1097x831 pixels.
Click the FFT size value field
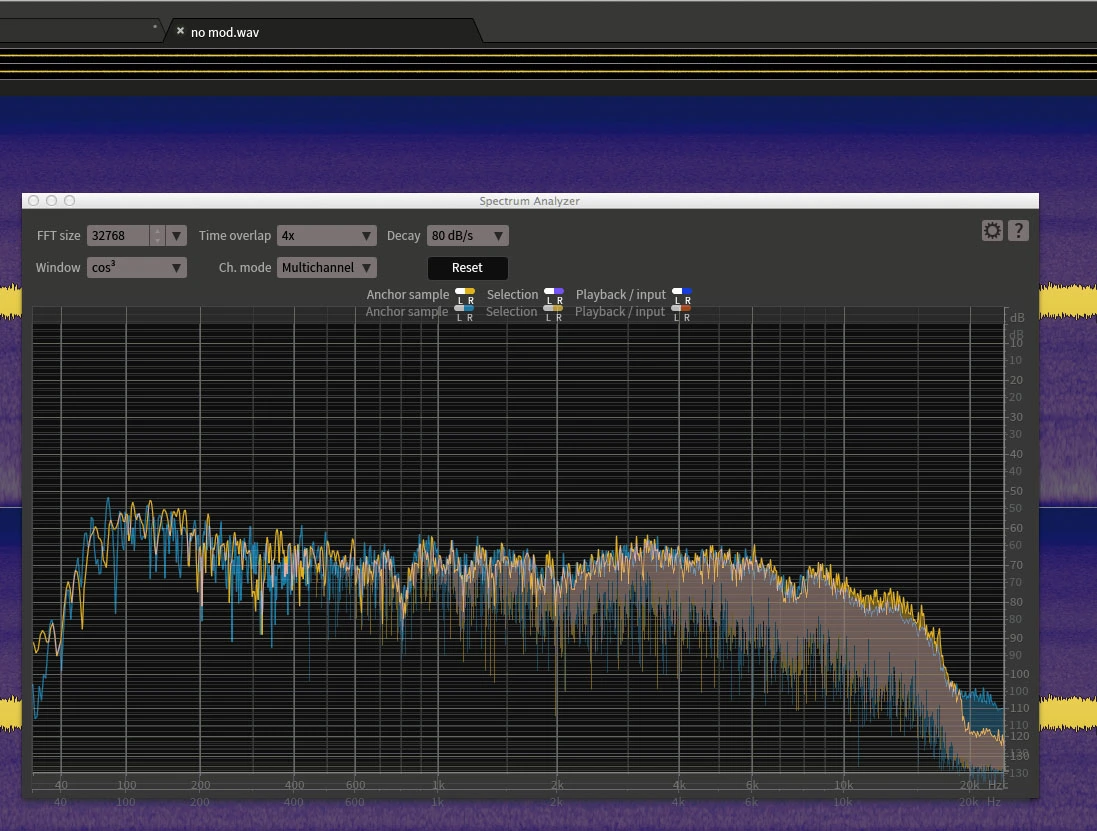[x=118, y=236]
